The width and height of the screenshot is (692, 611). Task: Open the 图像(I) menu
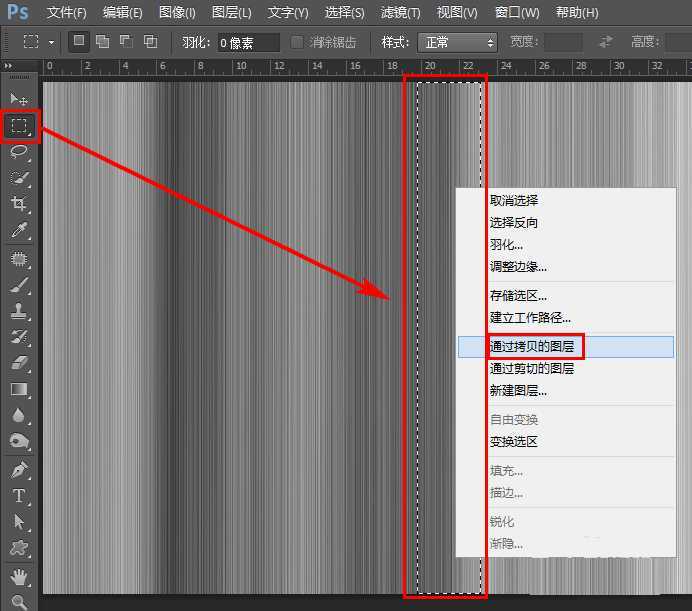pos(177,12)
